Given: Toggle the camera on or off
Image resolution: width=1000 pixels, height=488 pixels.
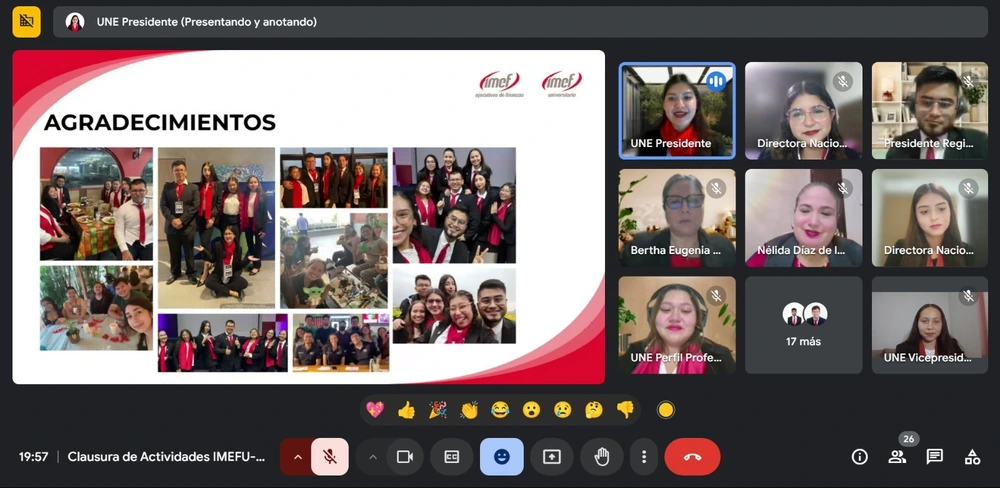Looking at the screenshot, I should [x=405, y=457].
